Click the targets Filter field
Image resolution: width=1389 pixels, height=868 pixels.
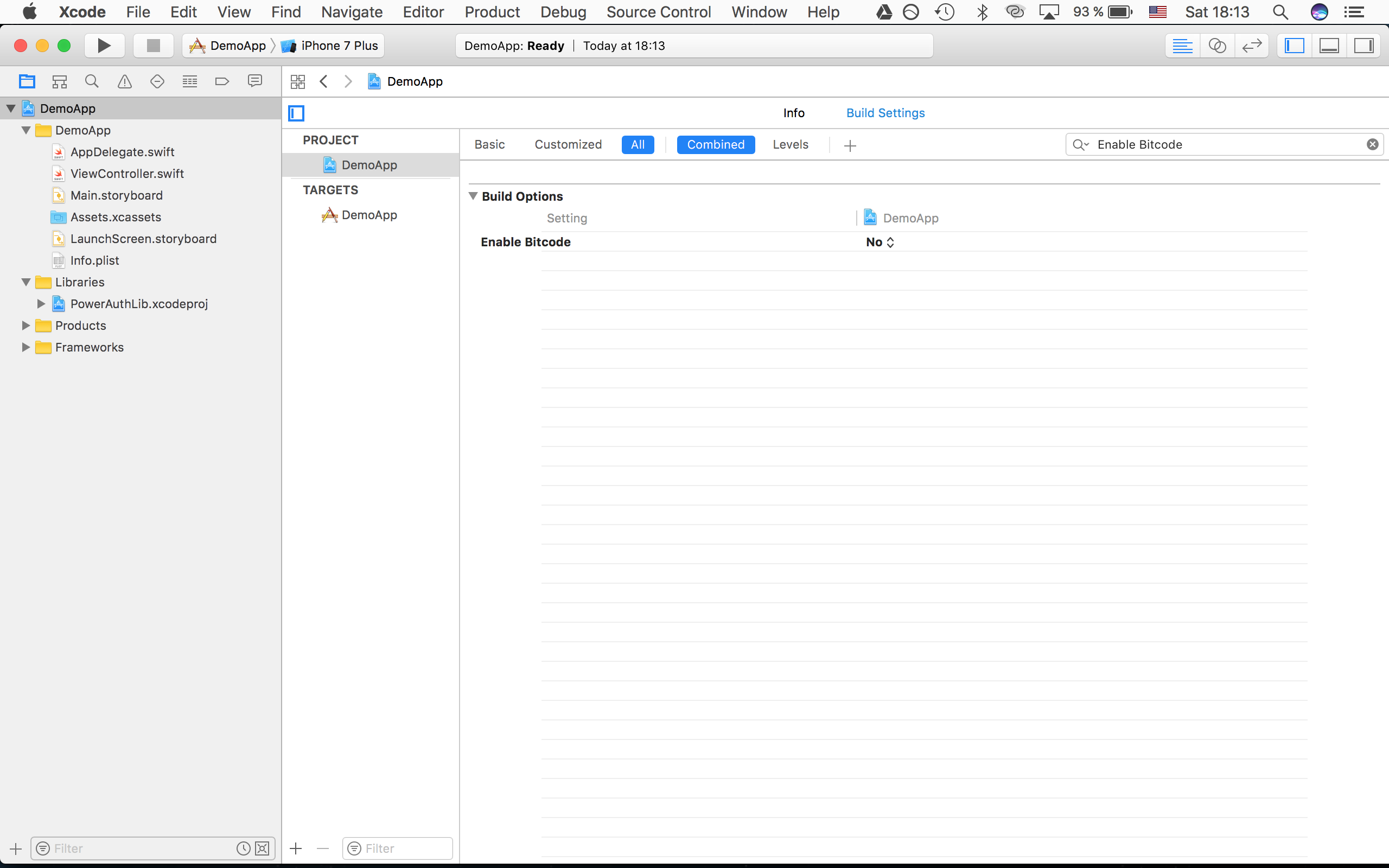pos(398,848)
